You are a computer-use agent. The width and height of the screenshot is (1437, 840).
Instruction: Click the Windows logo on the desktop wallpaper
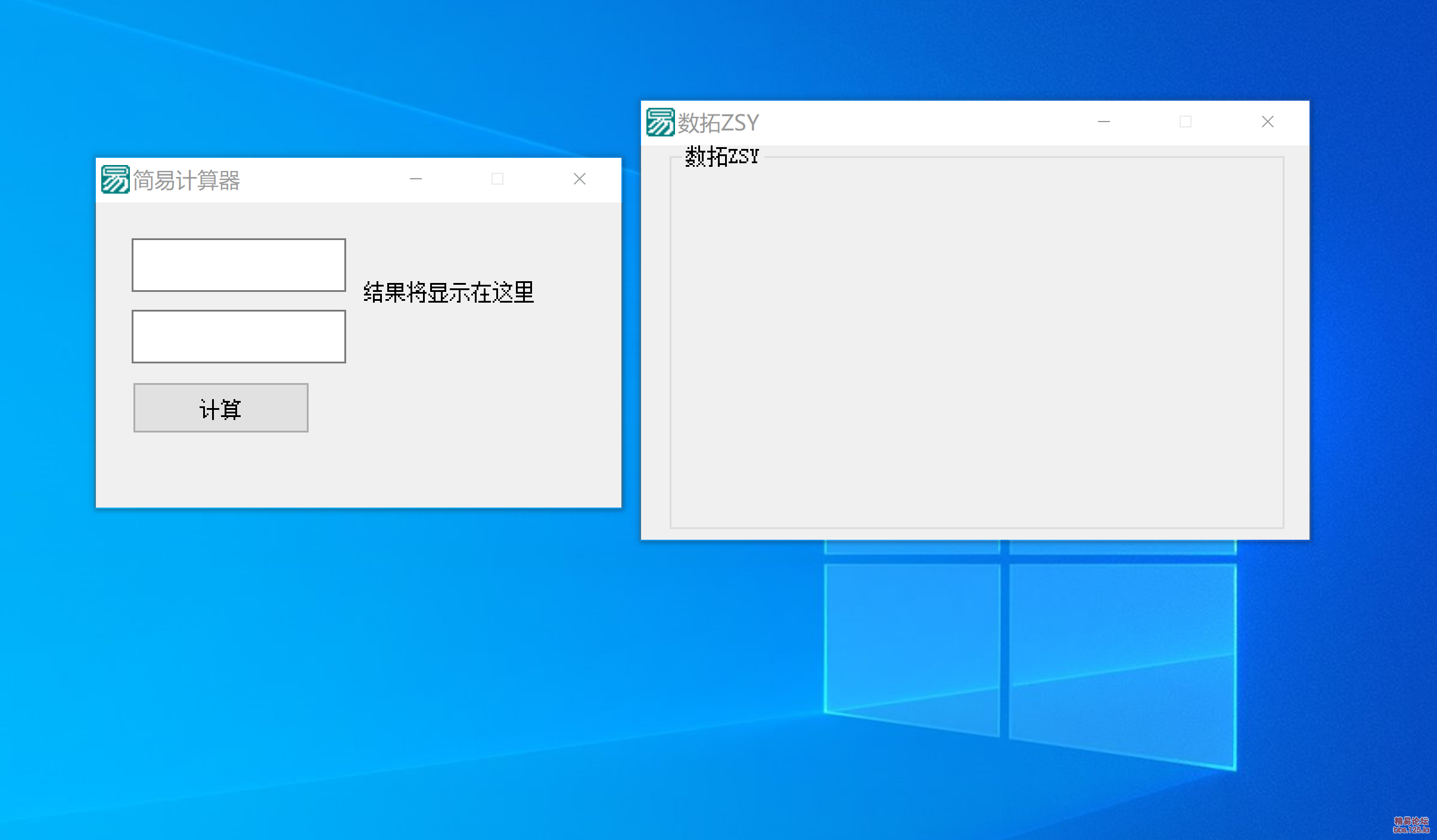tap(1031, 655)
